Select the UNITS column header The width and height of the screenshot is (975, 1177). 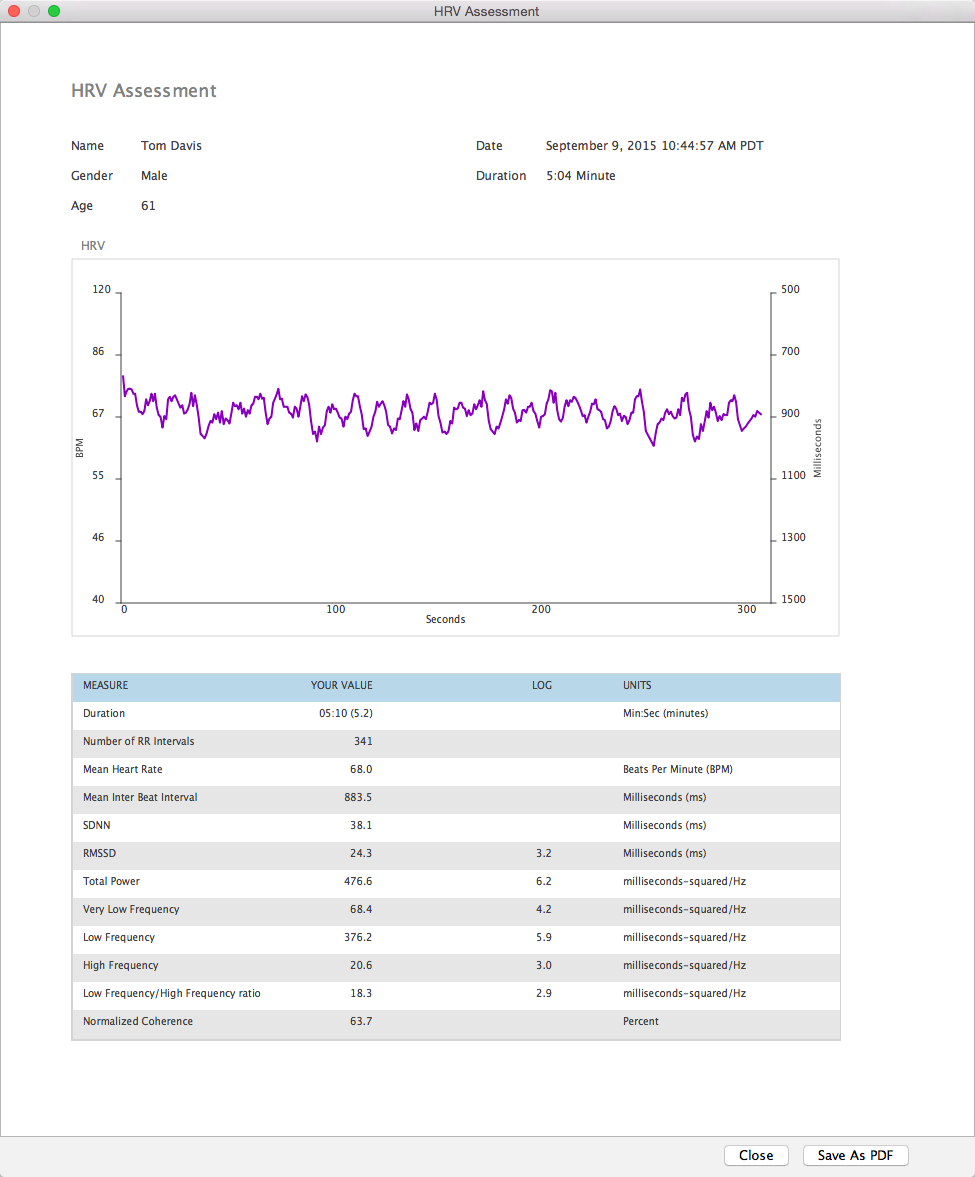click(637, 685)
